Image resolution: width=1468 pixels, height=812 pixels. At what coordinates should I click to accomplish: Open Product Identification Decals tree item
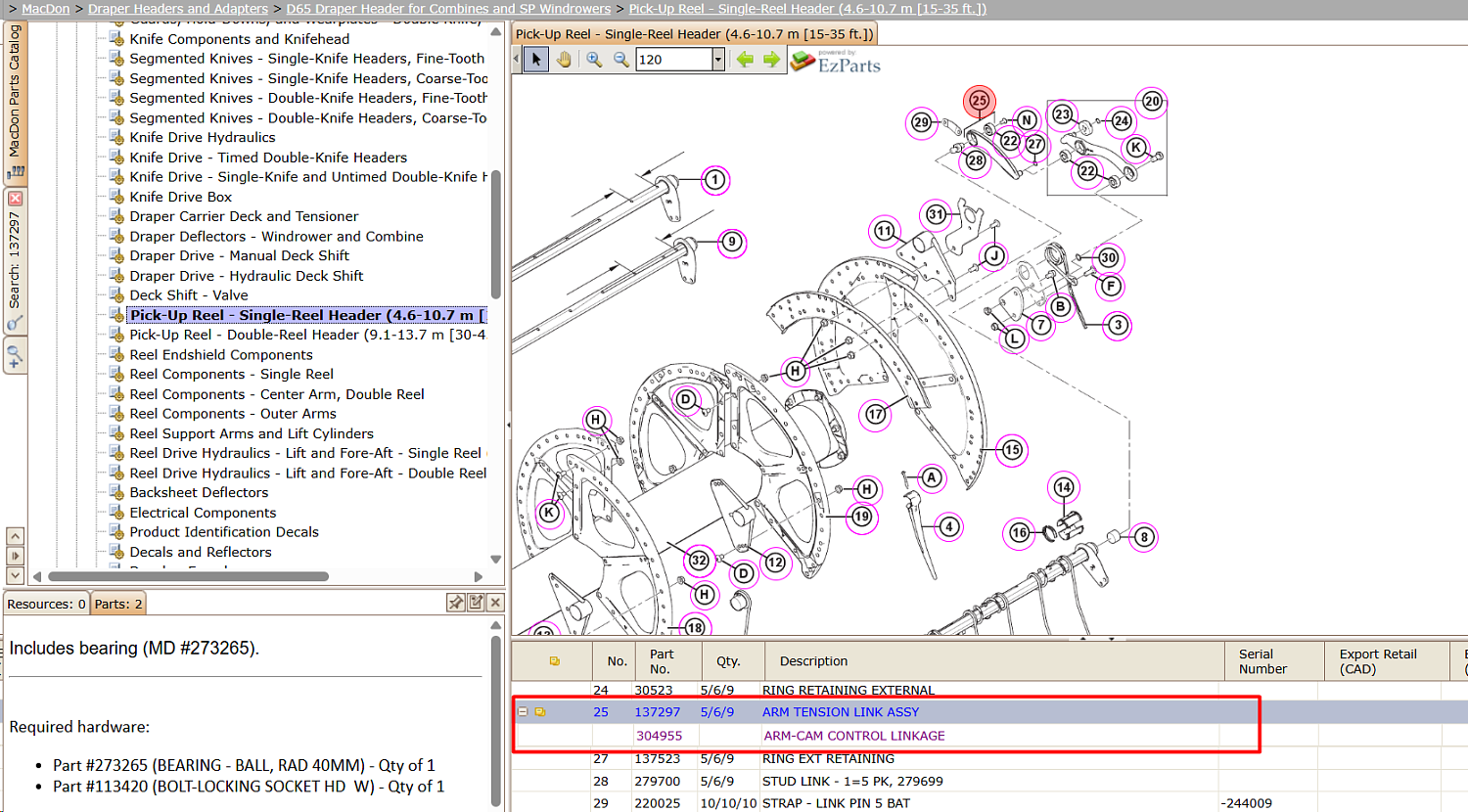point(224,531)
